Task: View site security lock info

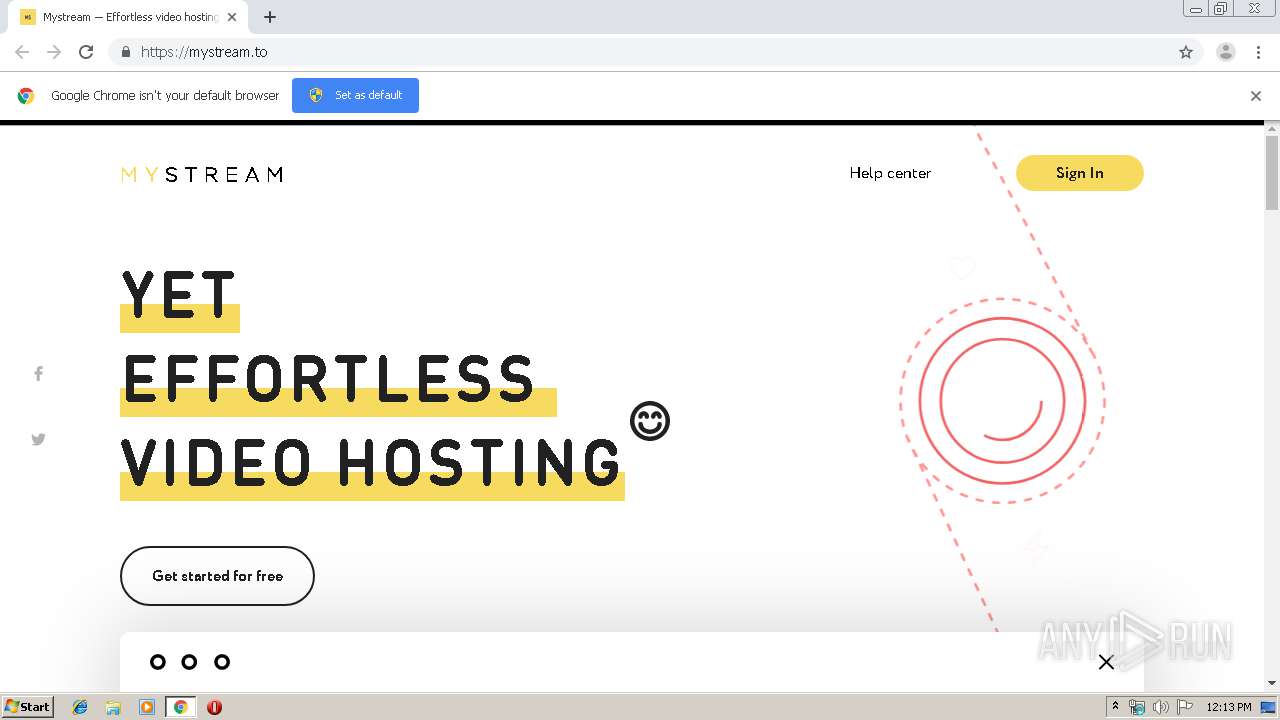Action: pos(125,52)
